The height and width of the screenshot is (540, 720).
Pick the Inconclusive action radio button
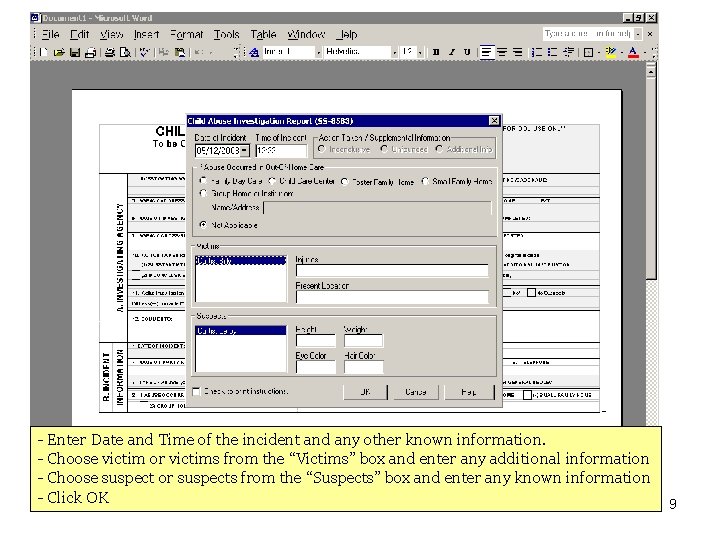pos(321,149)
